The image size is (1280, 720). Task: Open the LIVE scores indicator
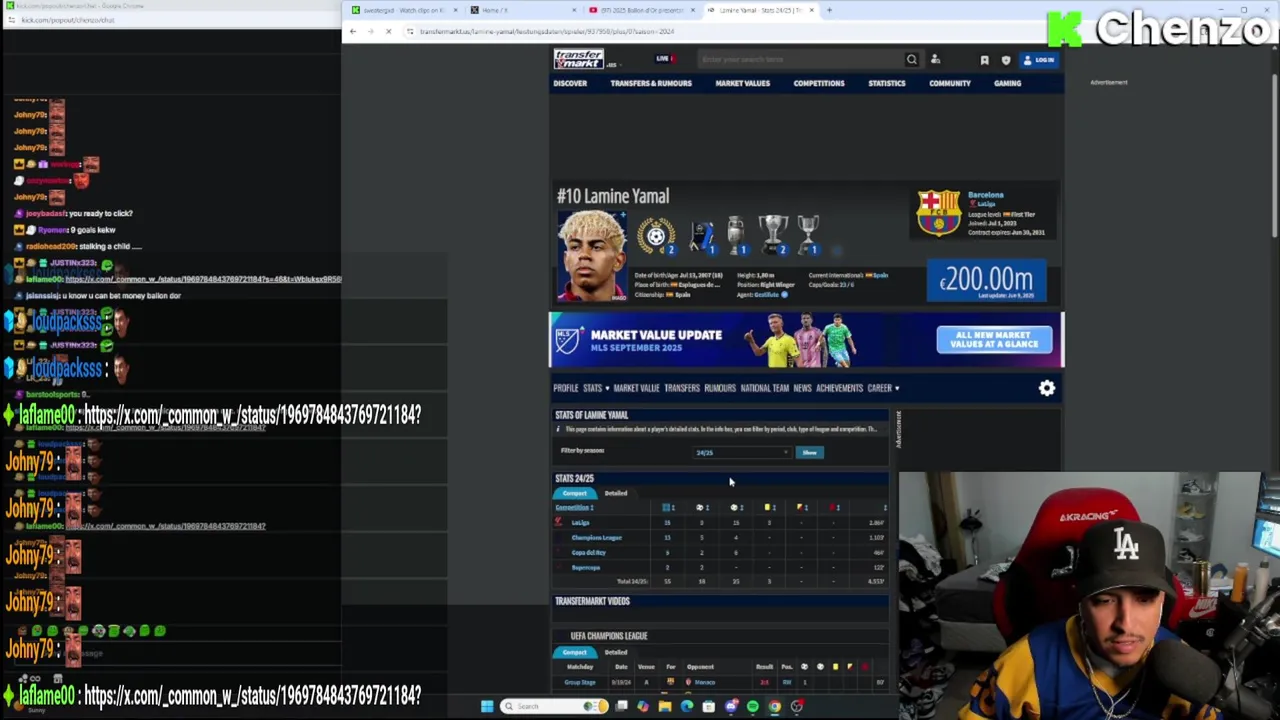tap(663, 59)
